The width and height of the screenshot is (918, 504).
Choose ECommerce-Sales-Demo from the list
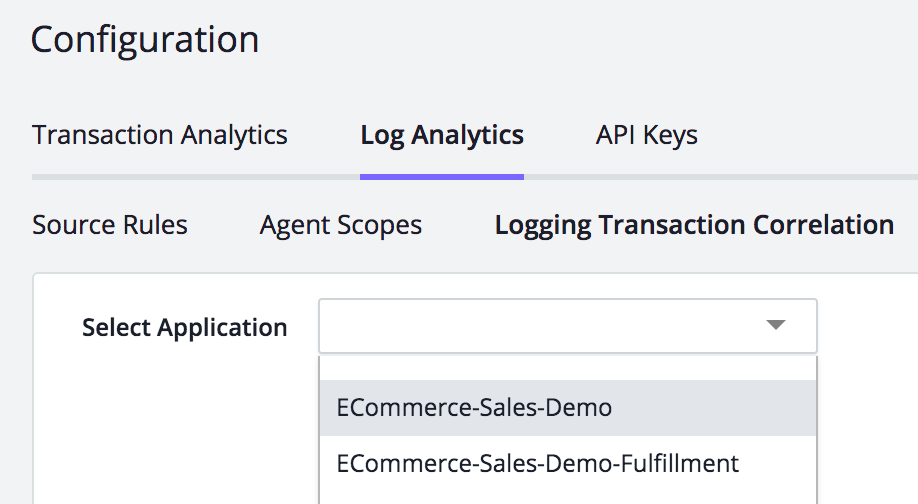[x=567, y=407]
